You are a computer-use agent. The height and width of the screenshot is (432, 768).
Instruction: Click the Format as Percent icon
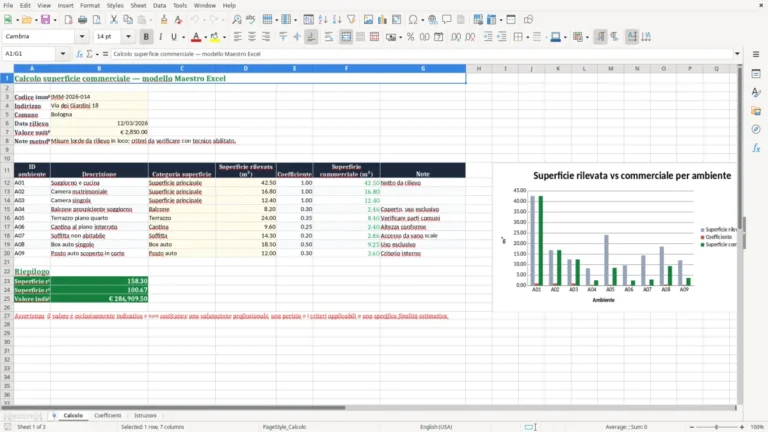pos(410,37)
